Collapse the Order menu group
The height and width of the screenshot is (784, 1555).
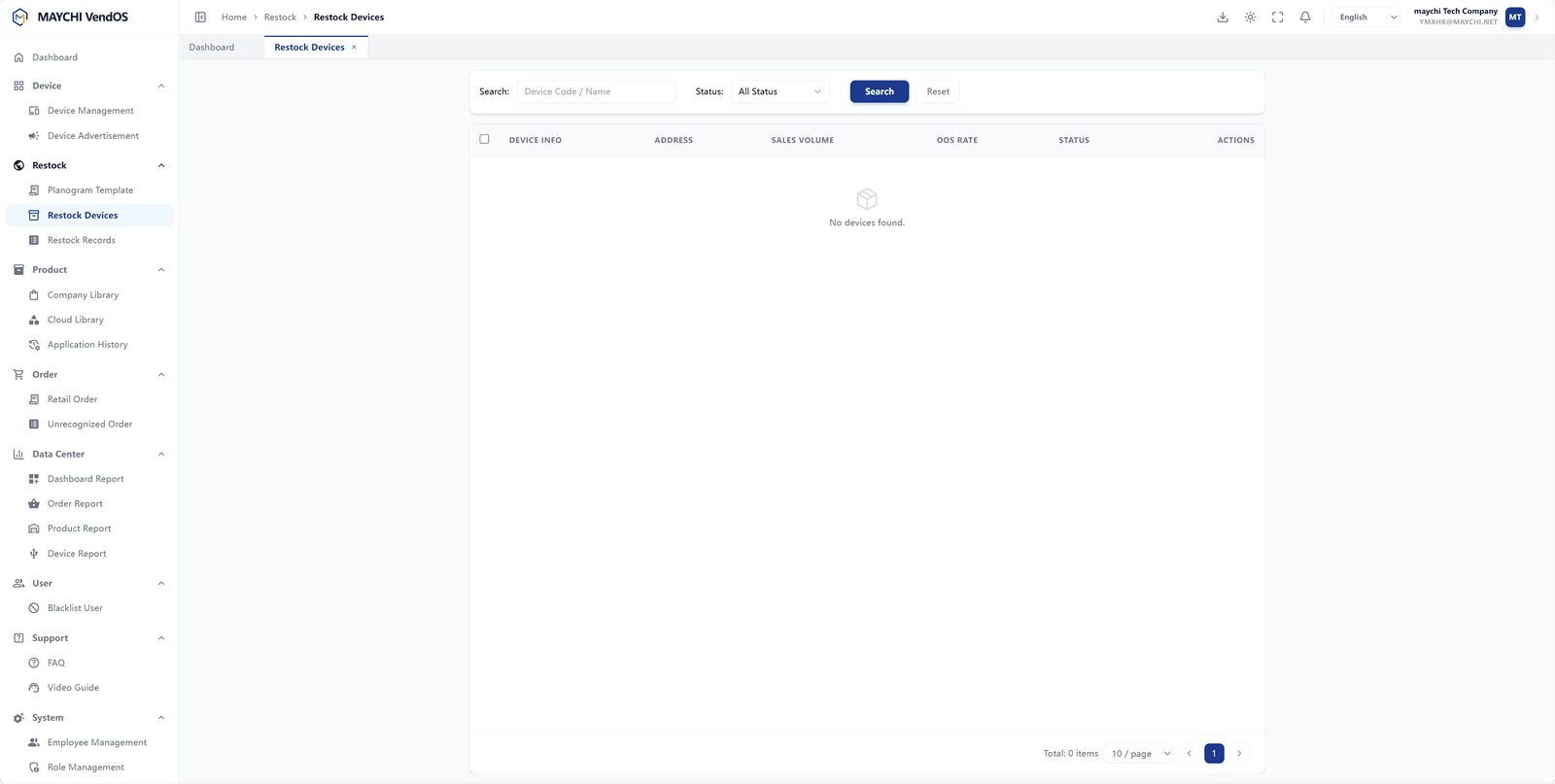[161, 374]
